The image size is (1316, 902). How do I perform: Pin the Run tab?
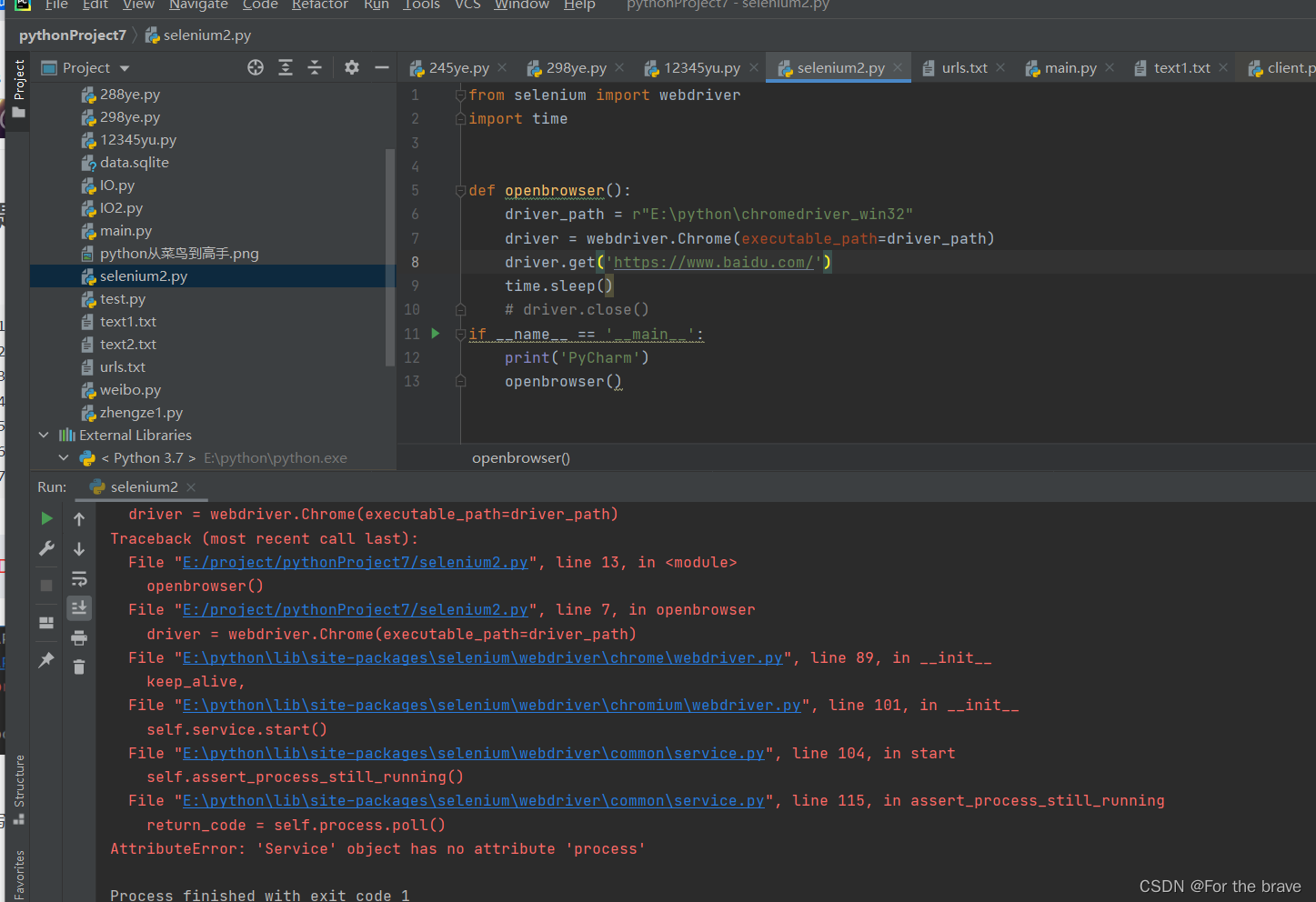(x=46, y=660)
